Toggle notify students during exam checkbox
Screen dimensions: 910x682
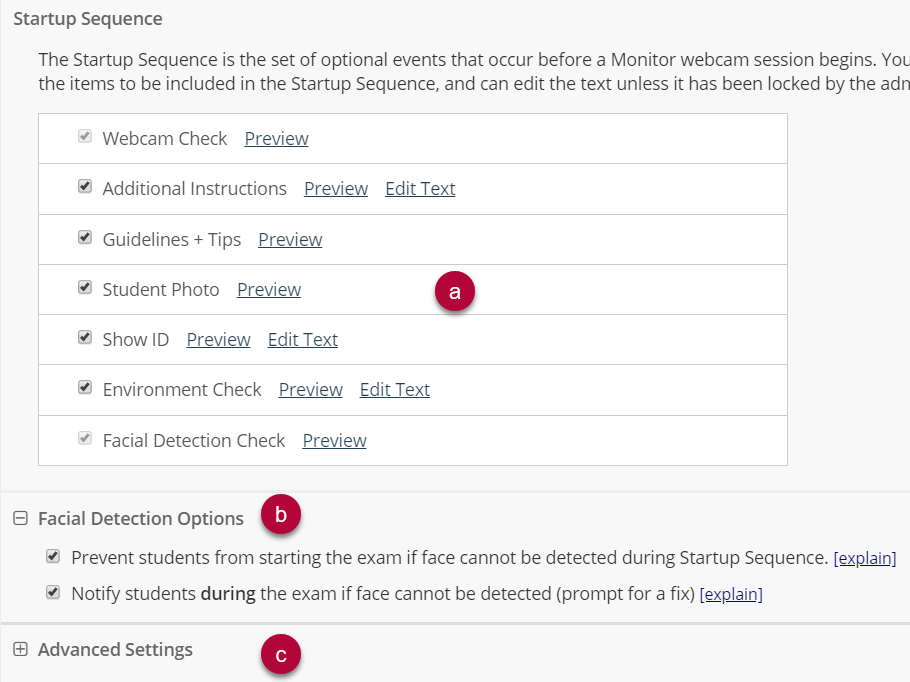53,593
